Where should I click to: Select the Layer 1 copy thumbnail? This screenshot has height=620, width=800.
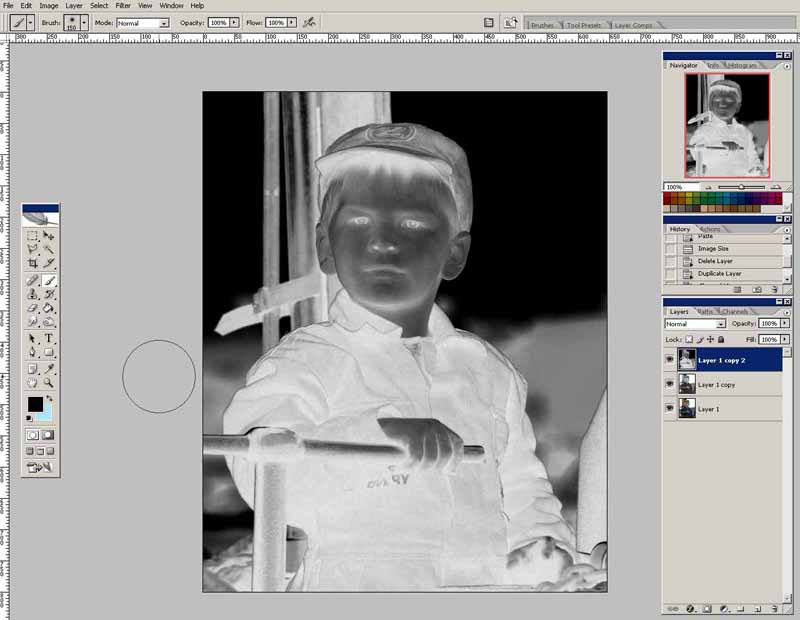pos(687,384)
